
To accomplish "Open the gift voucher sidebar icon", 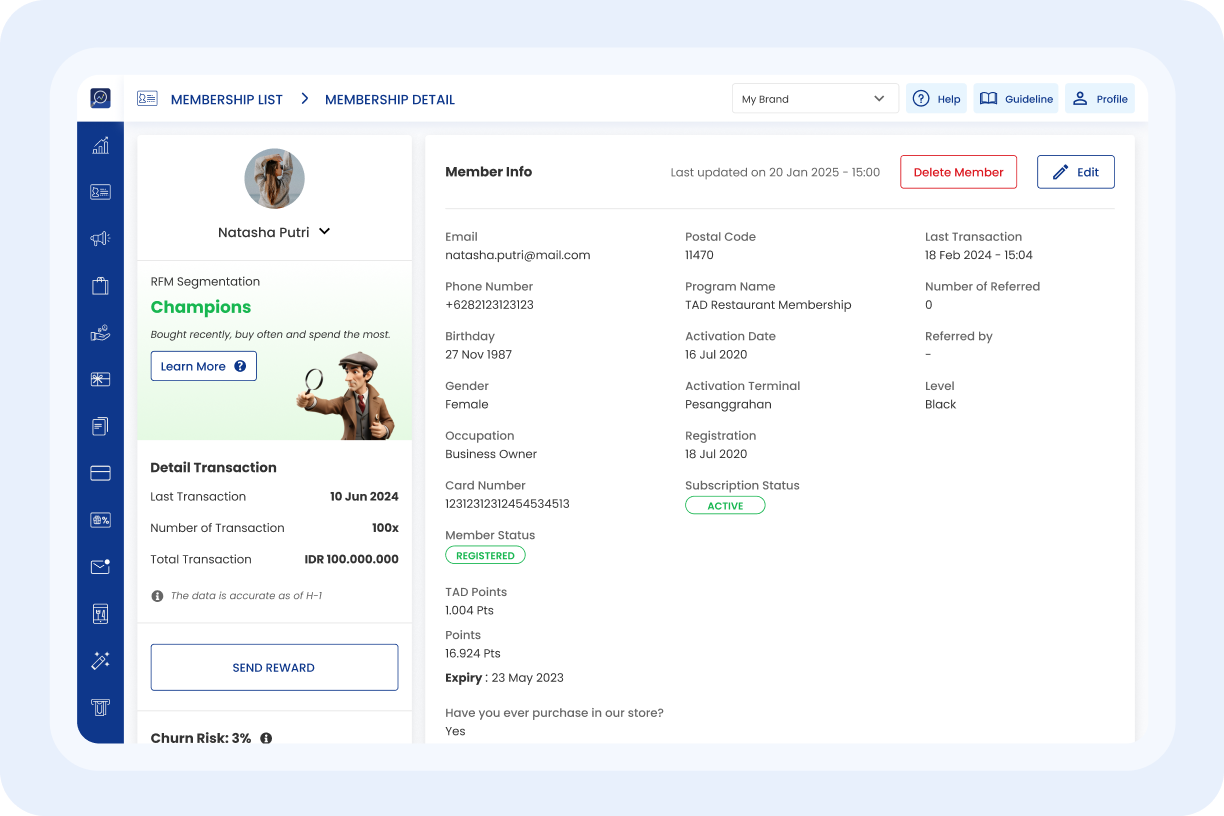I will [x=100, y=380].
